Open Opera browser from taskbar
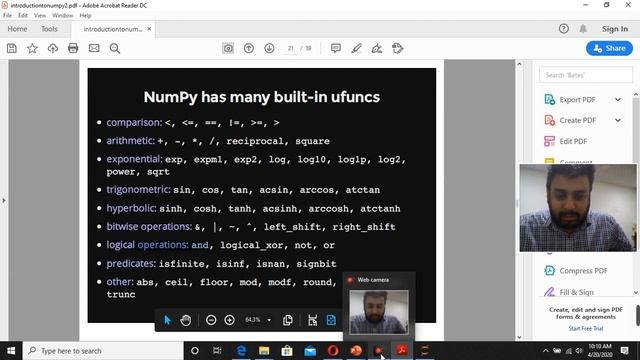 click(333, 351)
